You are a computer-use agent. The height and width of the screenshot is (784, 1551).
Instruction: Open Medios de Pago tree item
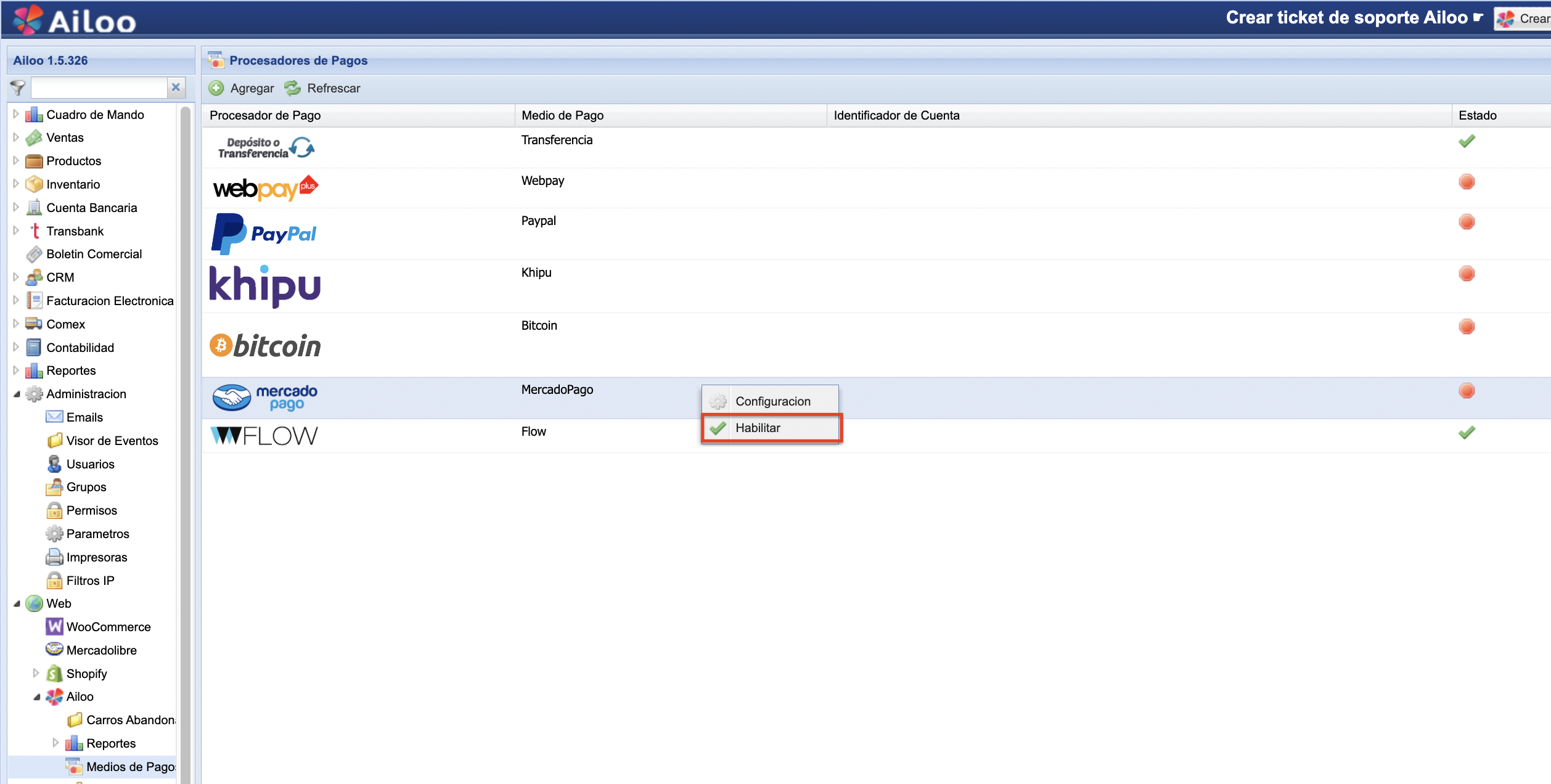[x=130, y=767]
